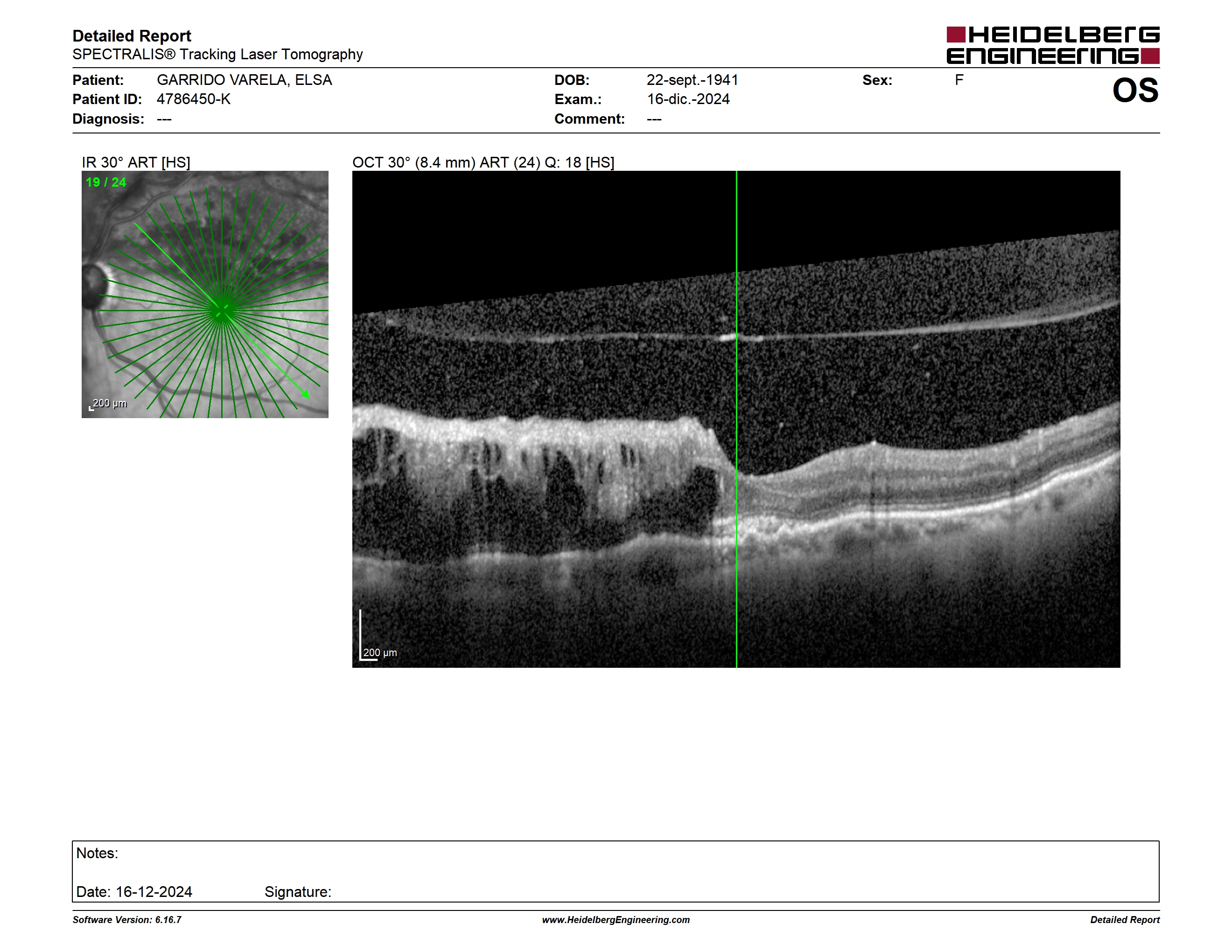This screenshot has height=952, width=1232.
Task: Click the 'Signature:' field
Action: pyautogui.click(x=298, y=892)
